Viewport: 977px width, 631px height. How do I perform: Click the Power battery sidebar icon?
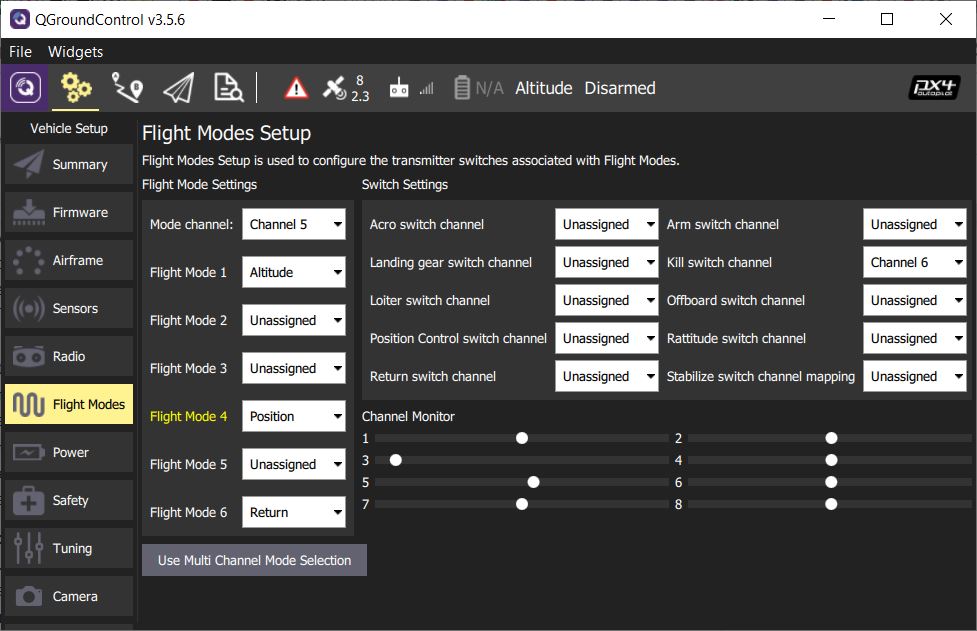click(x=29, y=452)
